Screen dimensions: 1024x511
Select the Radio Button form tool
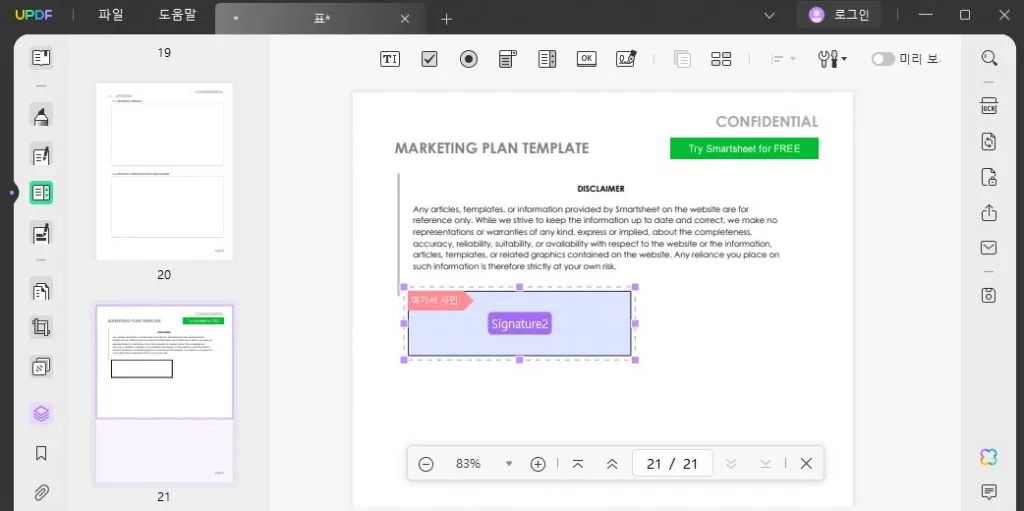468,59
